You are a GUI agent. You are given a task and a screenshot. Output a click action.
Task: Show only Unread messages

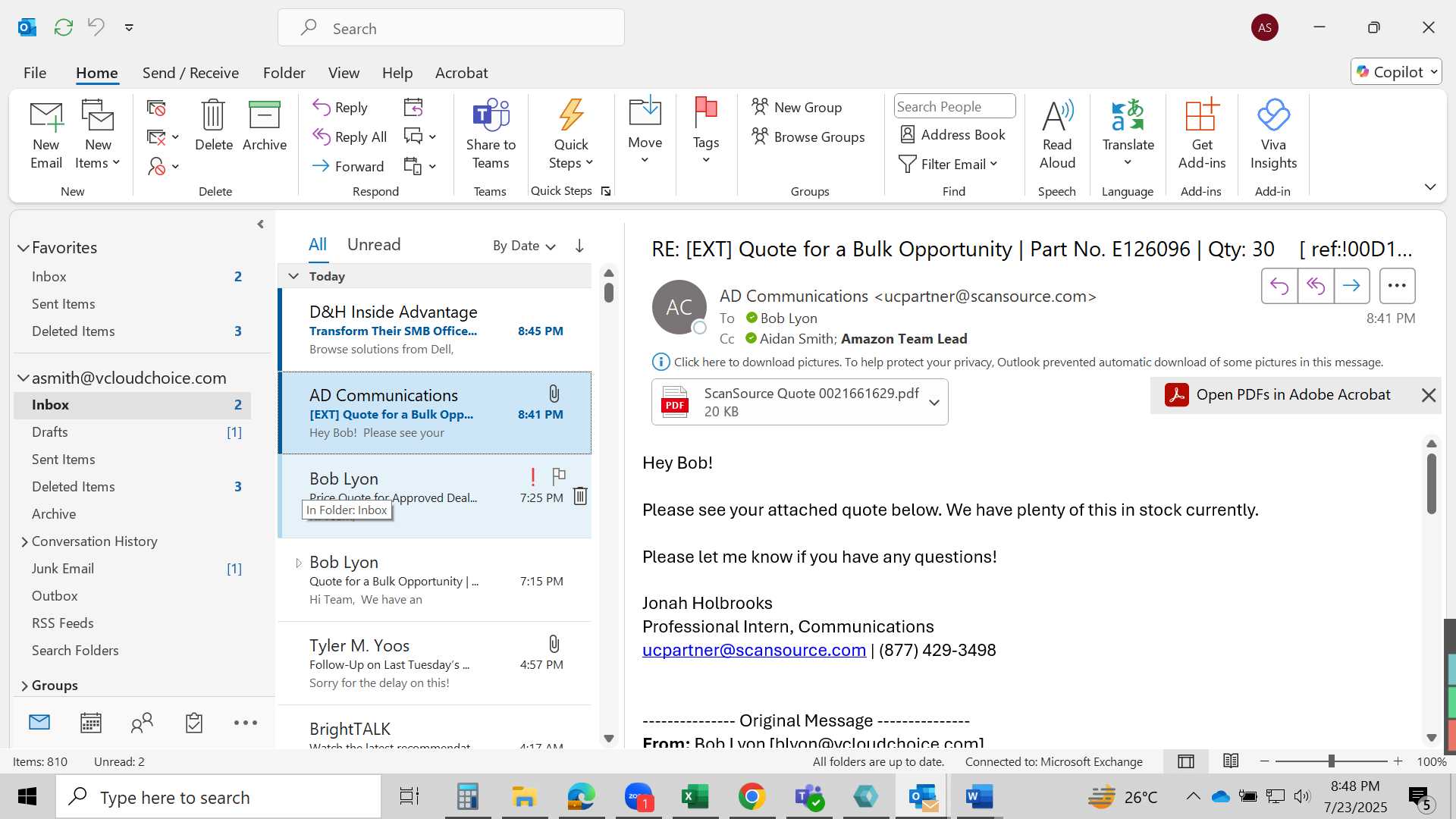tap(374, 245)
